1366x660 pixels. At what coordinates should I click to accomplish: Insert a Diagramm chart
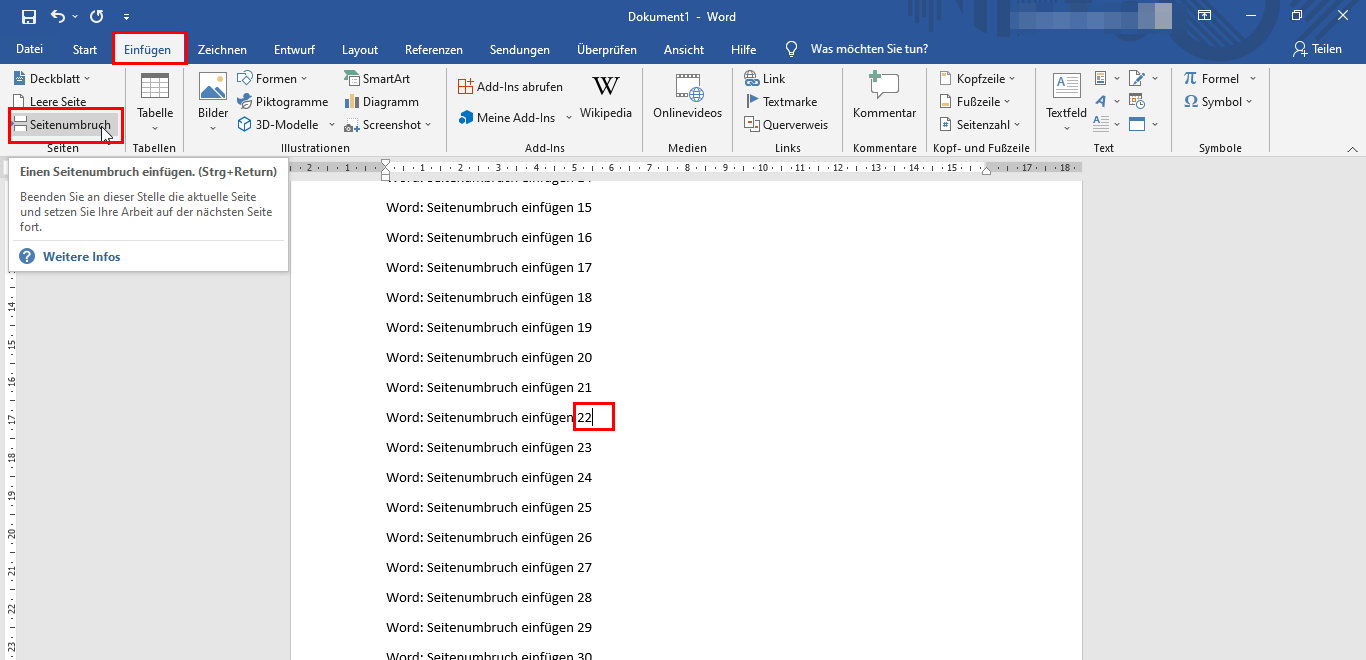(381, 101)
